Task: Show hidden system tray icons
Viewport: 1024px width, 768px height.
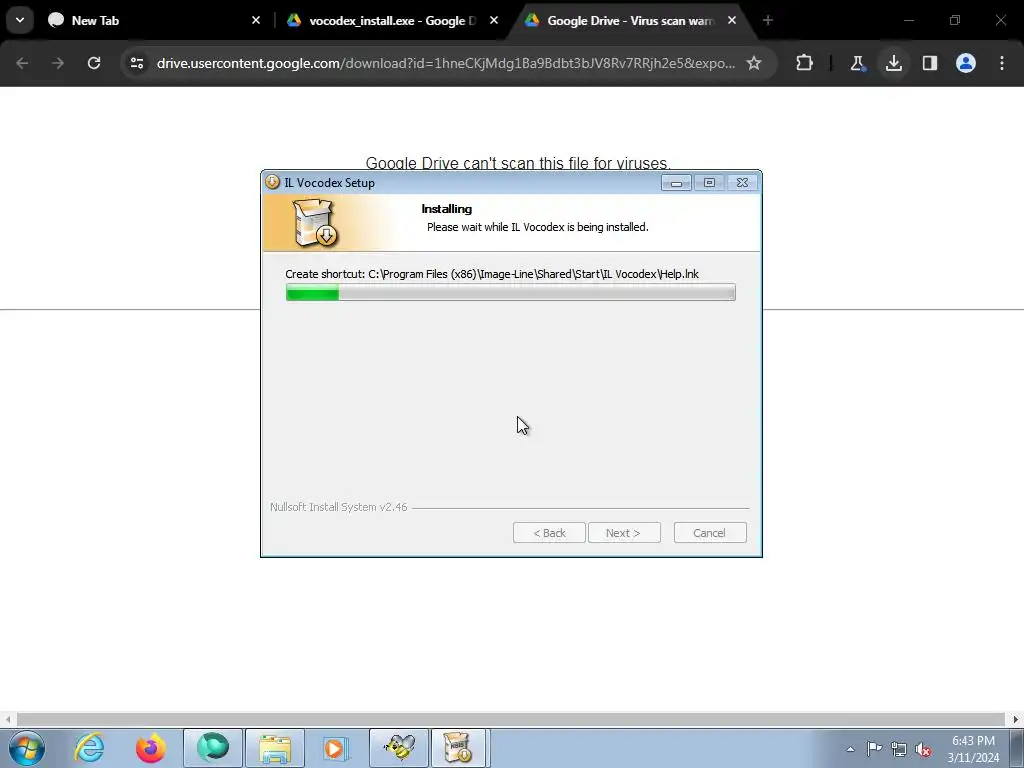Action: click(850, 749)
